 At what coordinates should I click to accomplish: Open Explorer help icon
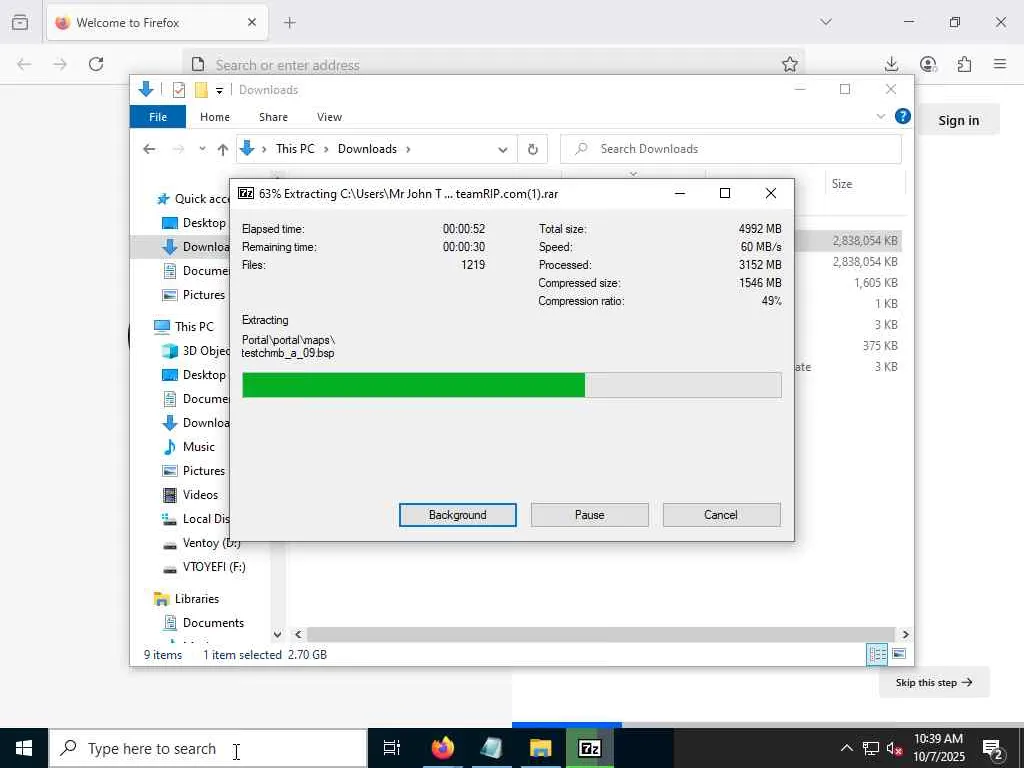(x=903, y=116)
